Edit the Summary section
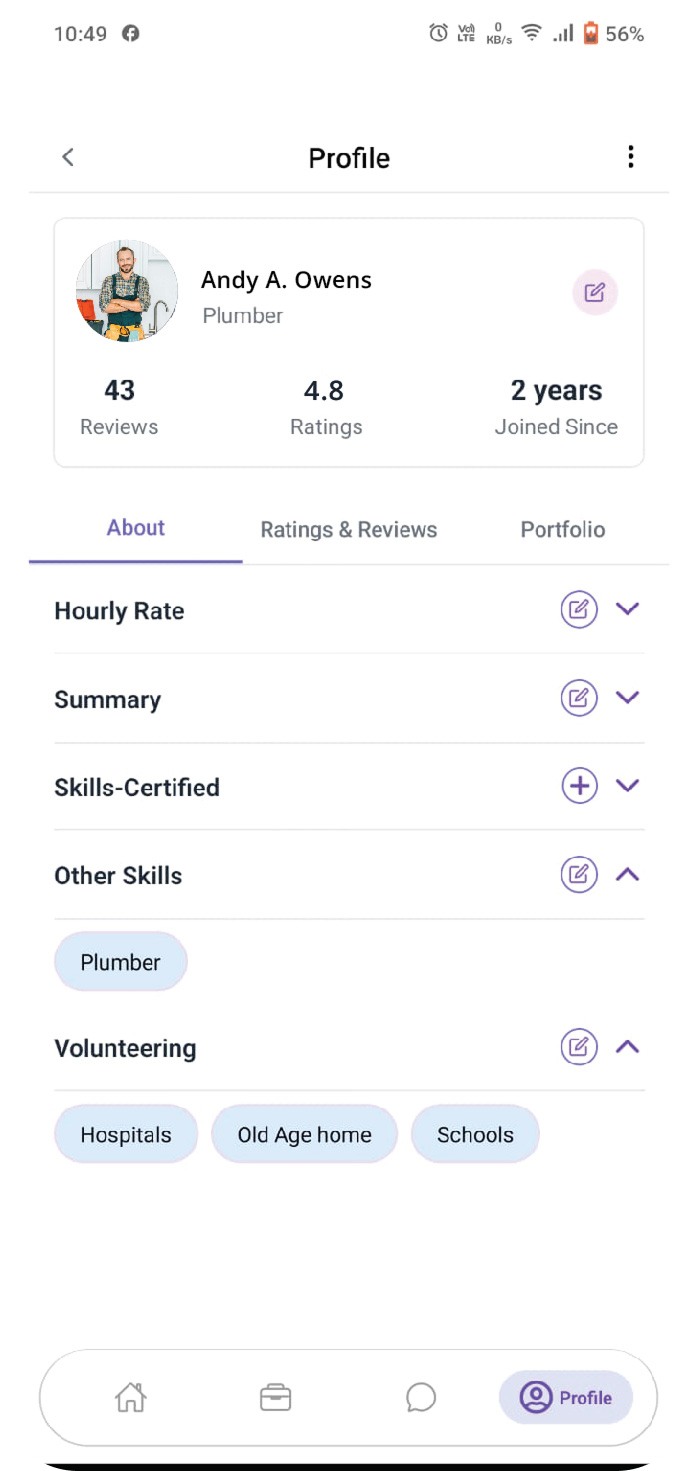 pyautogui.click(x=579, y=697)
